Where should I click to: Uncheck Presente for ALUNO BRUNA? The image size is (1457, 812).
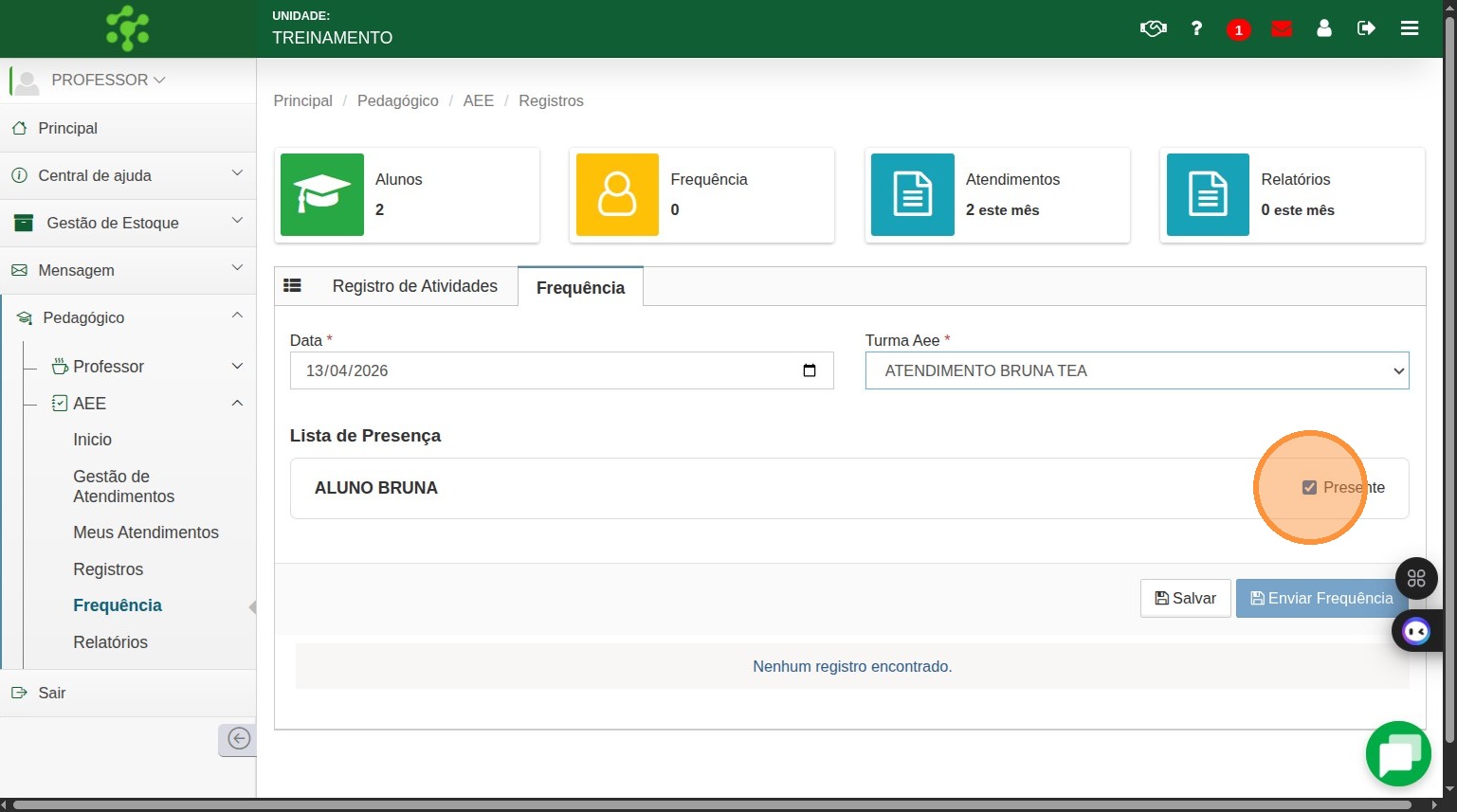1309,487
